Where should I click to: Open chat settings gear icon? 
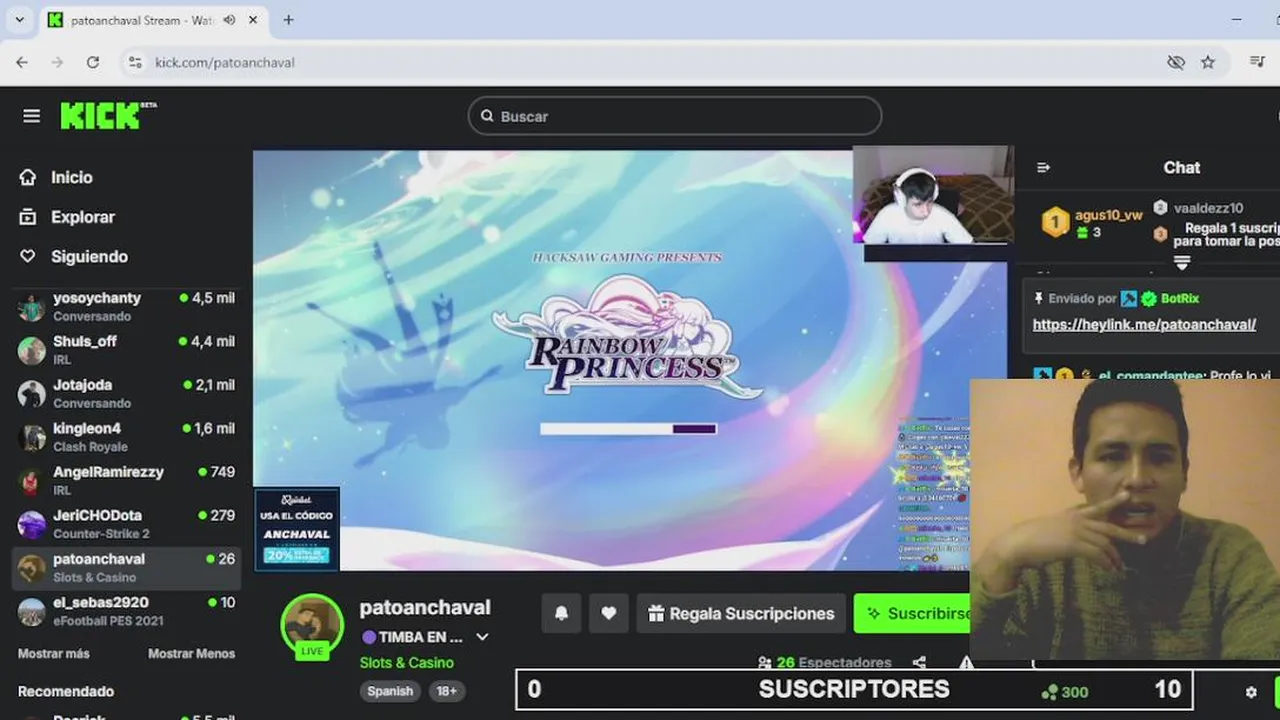(x=1251, y=691)
